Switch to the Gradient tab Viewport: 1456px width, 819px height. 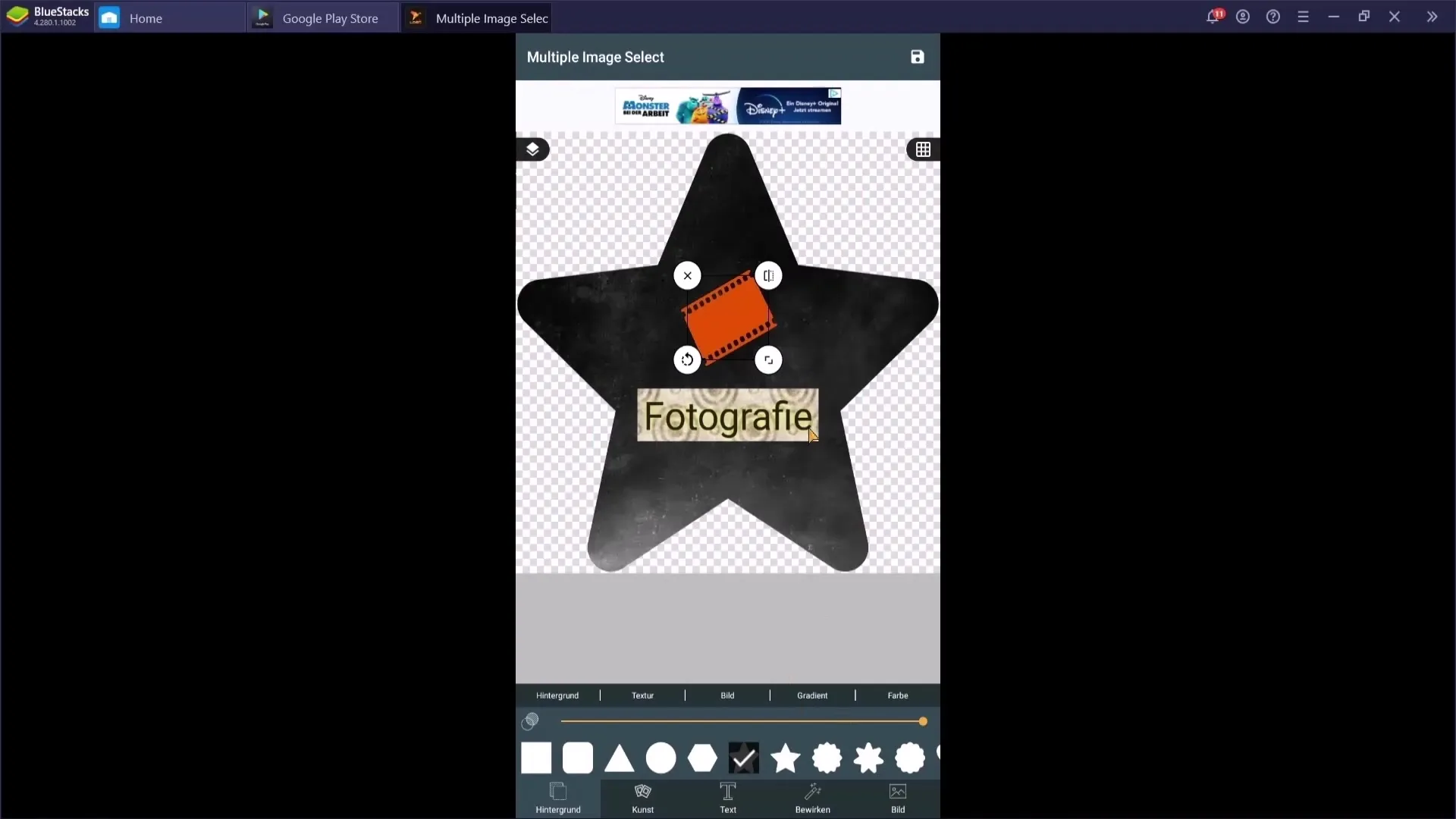pyautogui.click(x=812, y=695)
